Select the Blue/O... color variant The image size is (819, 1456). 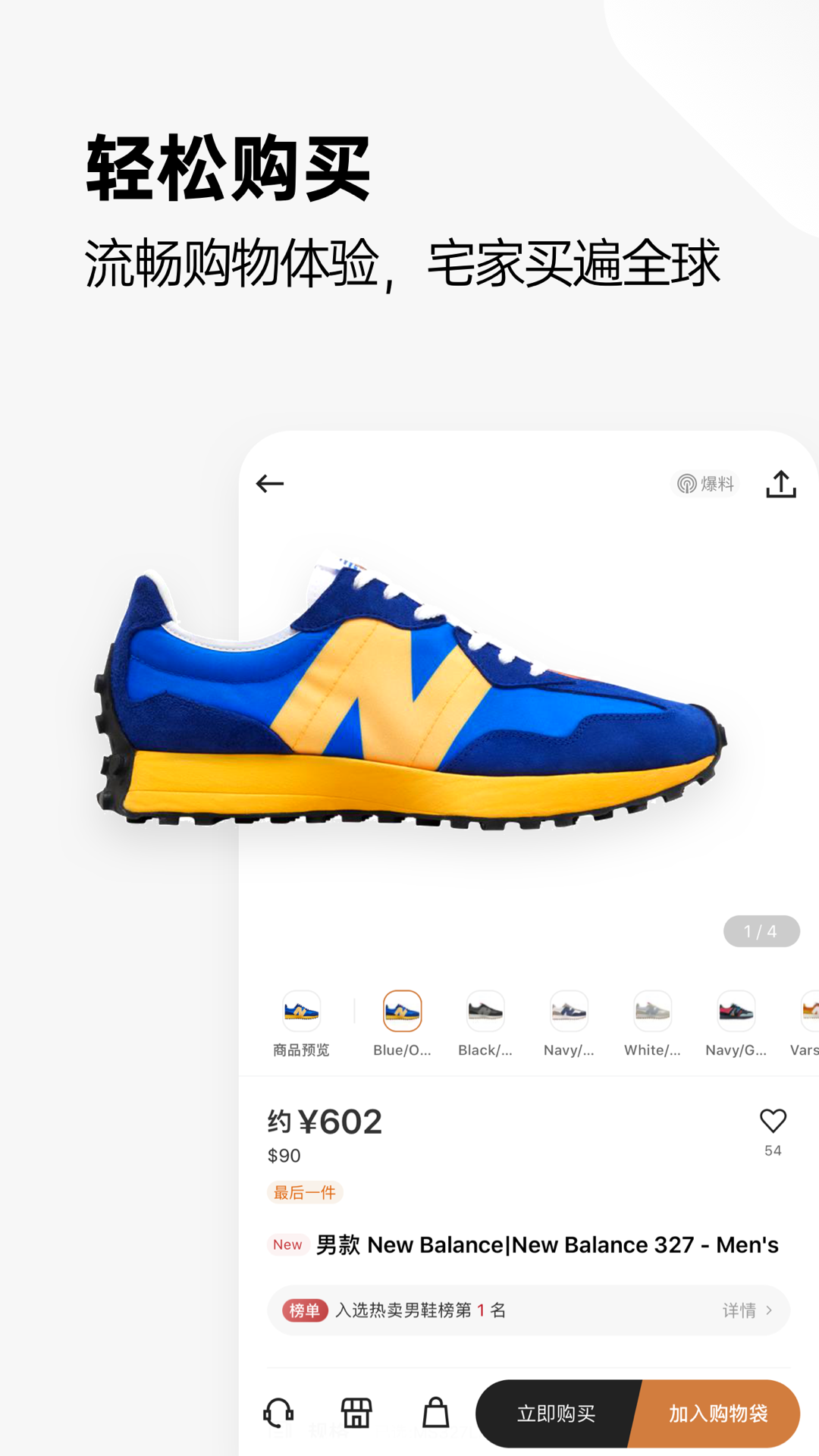(x=402, y=1024)
